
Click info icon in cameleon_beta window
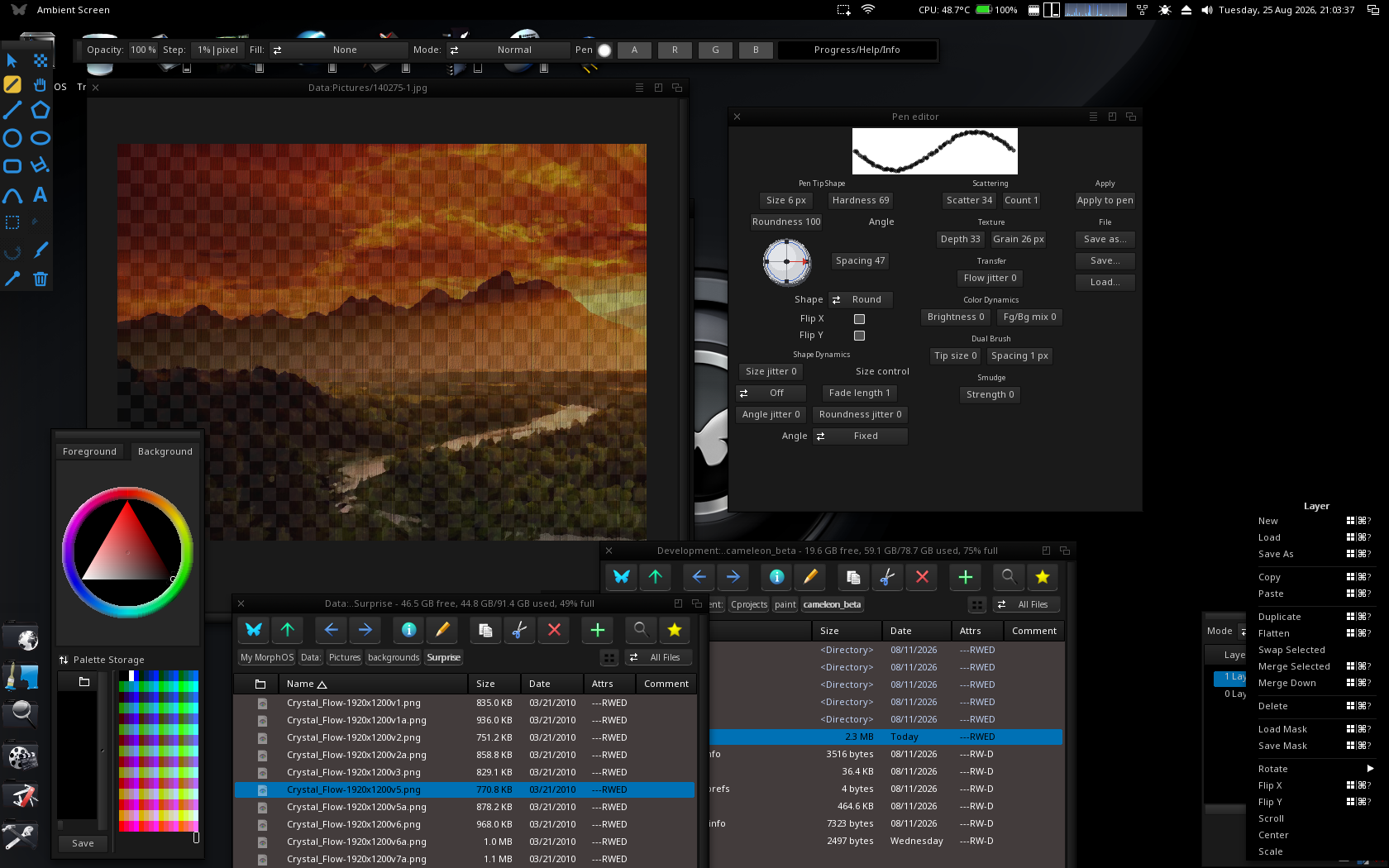776,577
